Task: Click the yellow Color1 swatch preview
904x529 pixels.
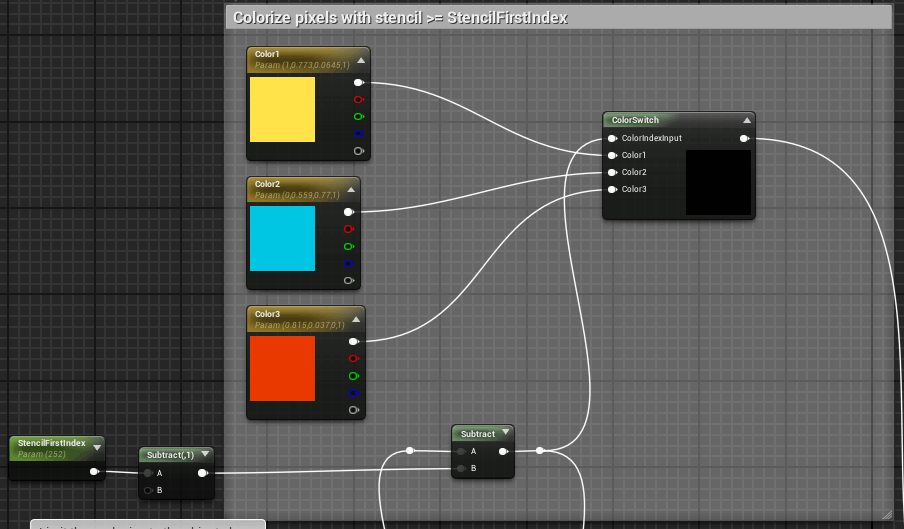Action: 282,109
